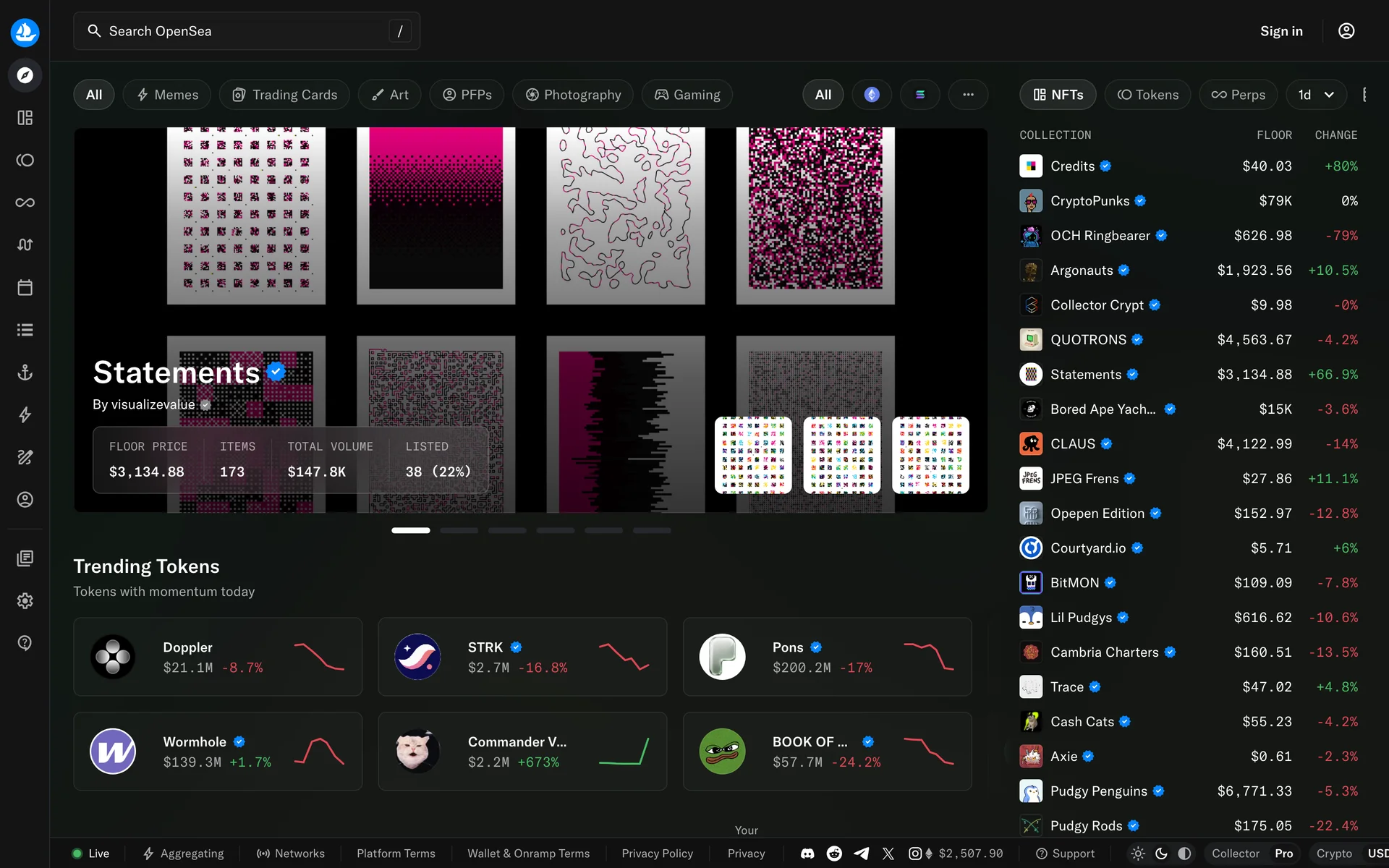Open the Privacy Policy link
The width and height of the screenshot is (1389, 868).
(657, 854)
